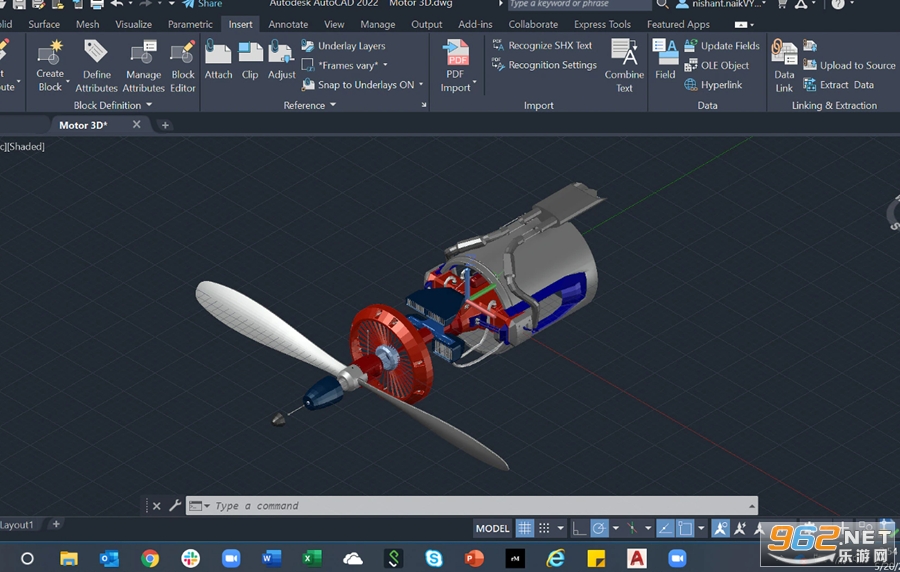Toggle 2D object snap
Image resolution: width=900 pixels, height=572 pixels.
685,528
